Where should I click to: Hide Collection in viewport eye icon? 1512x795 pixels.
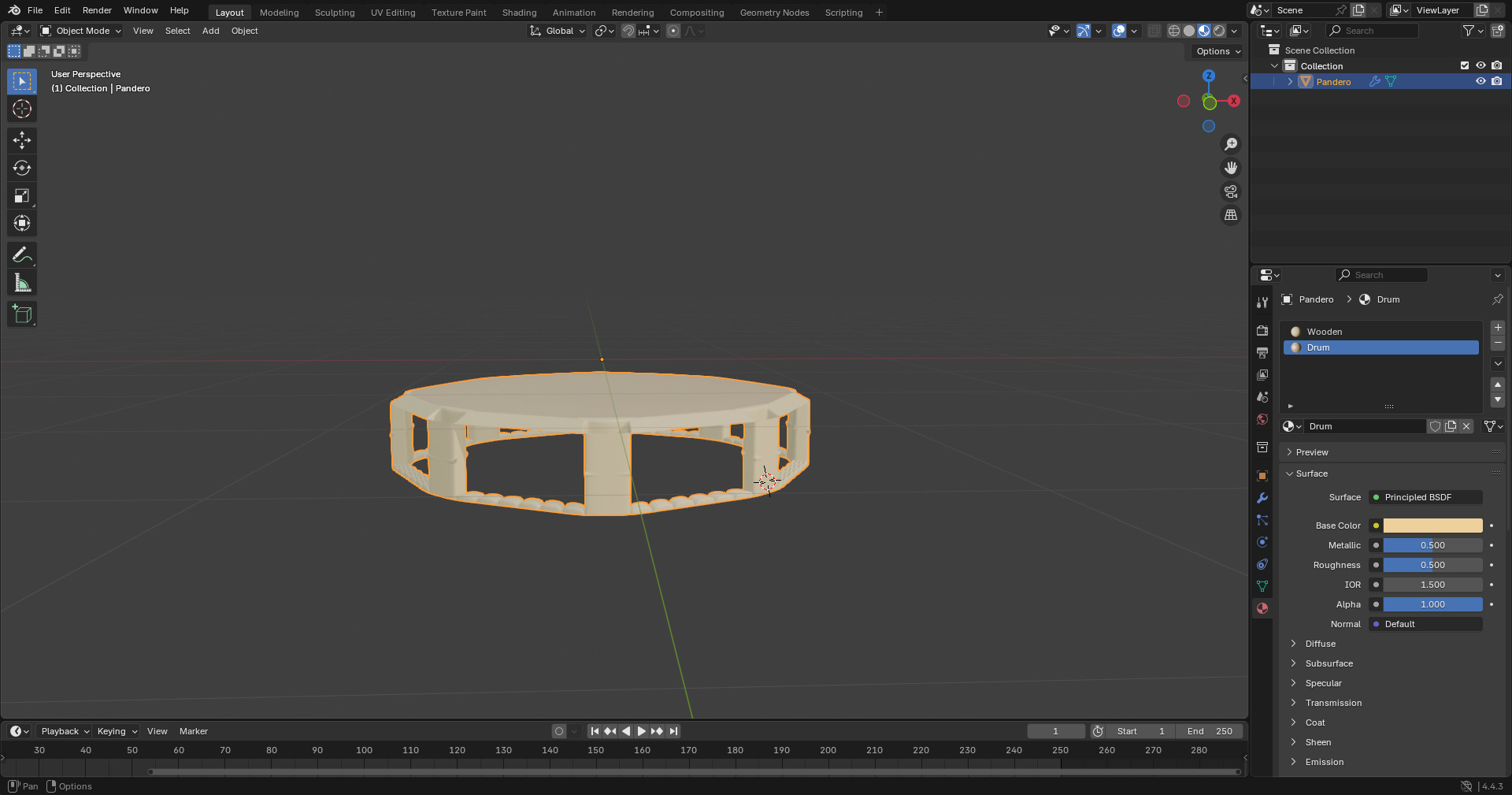tap(1480, 65)
